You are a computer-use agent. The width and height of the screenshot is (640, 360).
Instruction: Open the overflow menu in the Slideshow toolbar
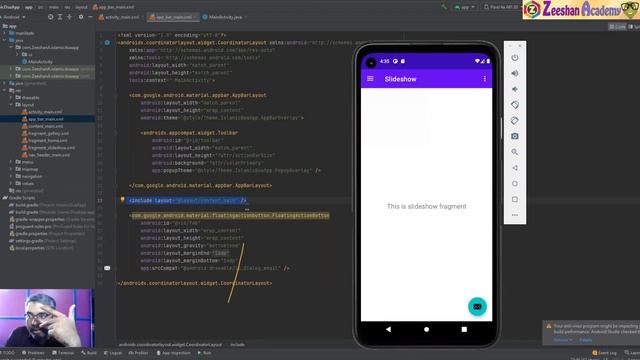pyautogui.click(x=484, y=79)
